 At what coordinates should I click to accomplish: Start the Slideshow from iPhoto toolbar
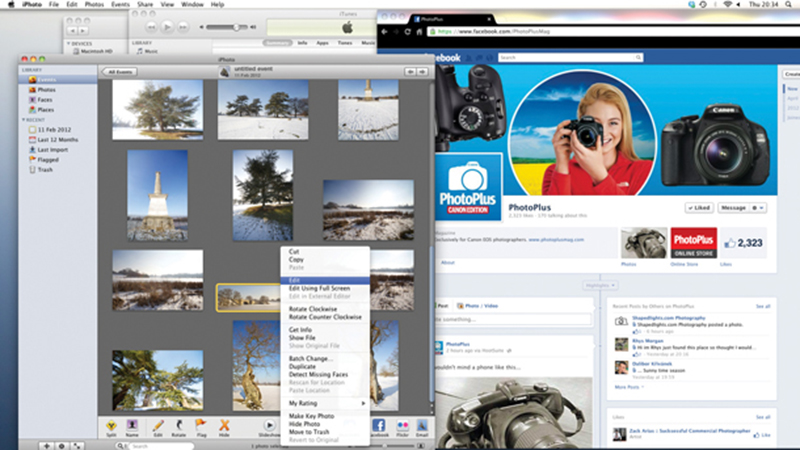(x=269, y=428)
